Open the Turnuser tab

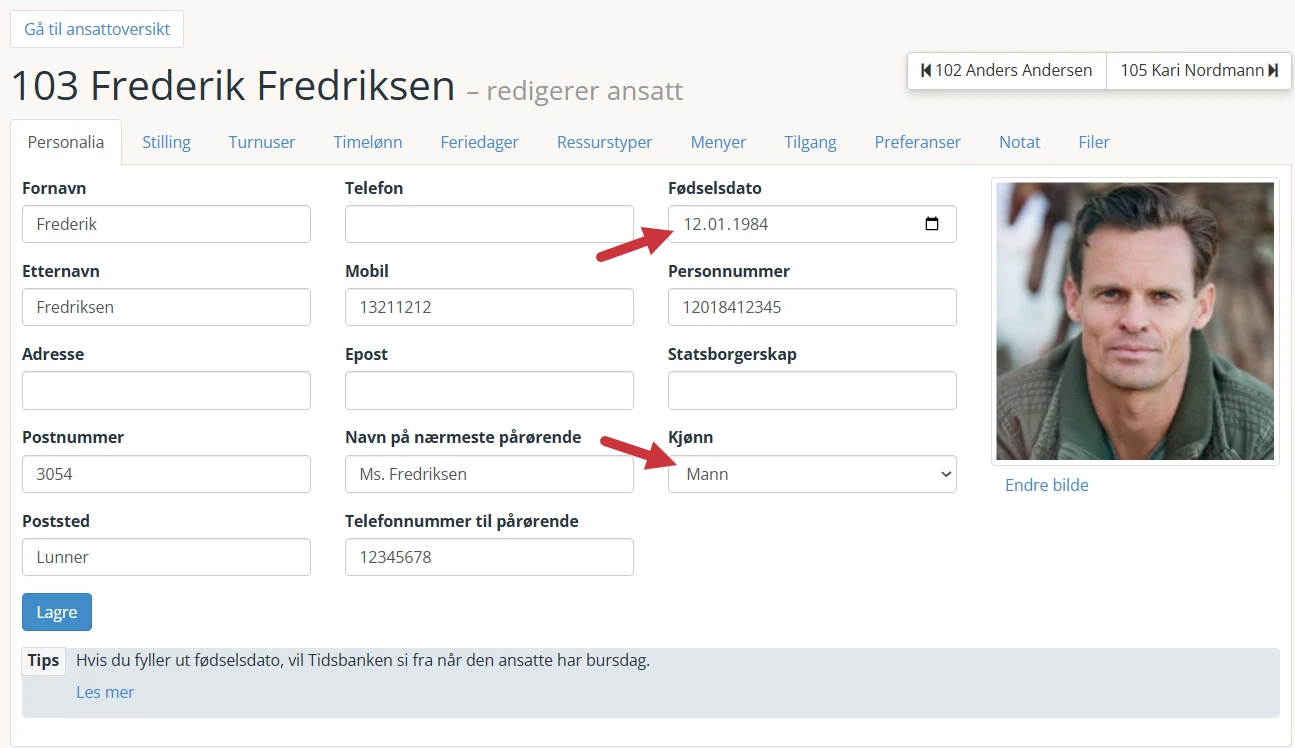coord(262,142)
